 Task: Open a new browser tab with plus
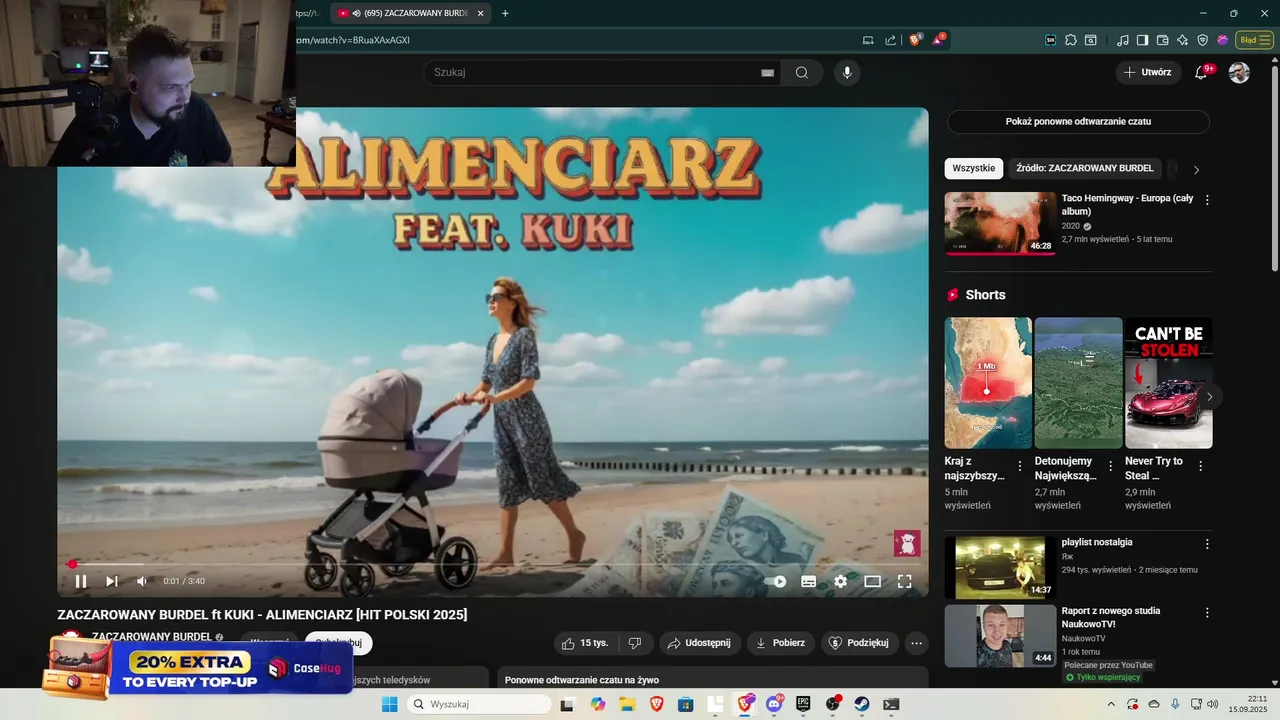click(505, 13)
